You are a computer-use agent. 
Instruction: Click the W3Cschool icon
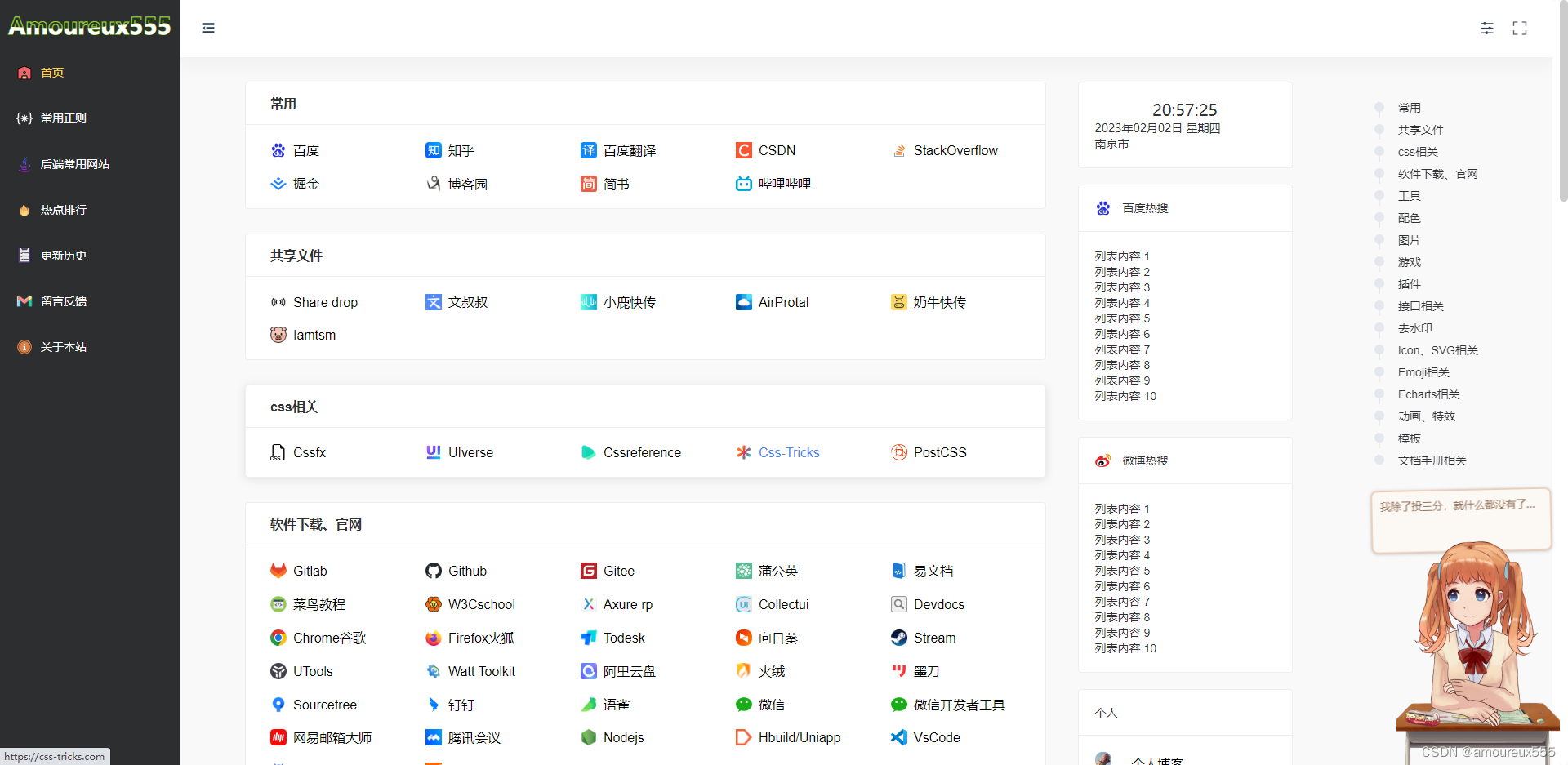434,604
